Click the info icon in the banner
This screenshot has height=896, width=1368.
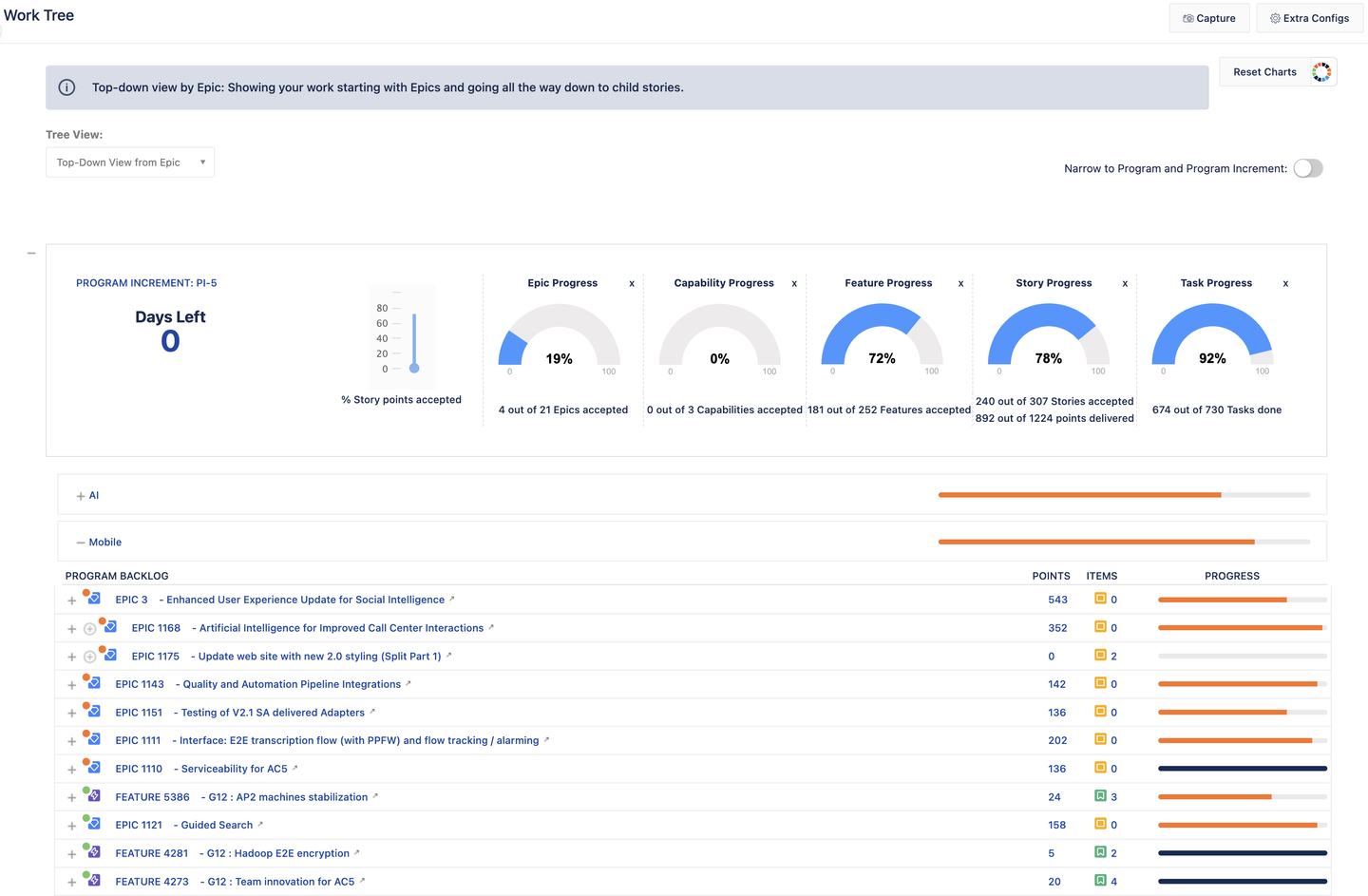(x=67, y=87)
